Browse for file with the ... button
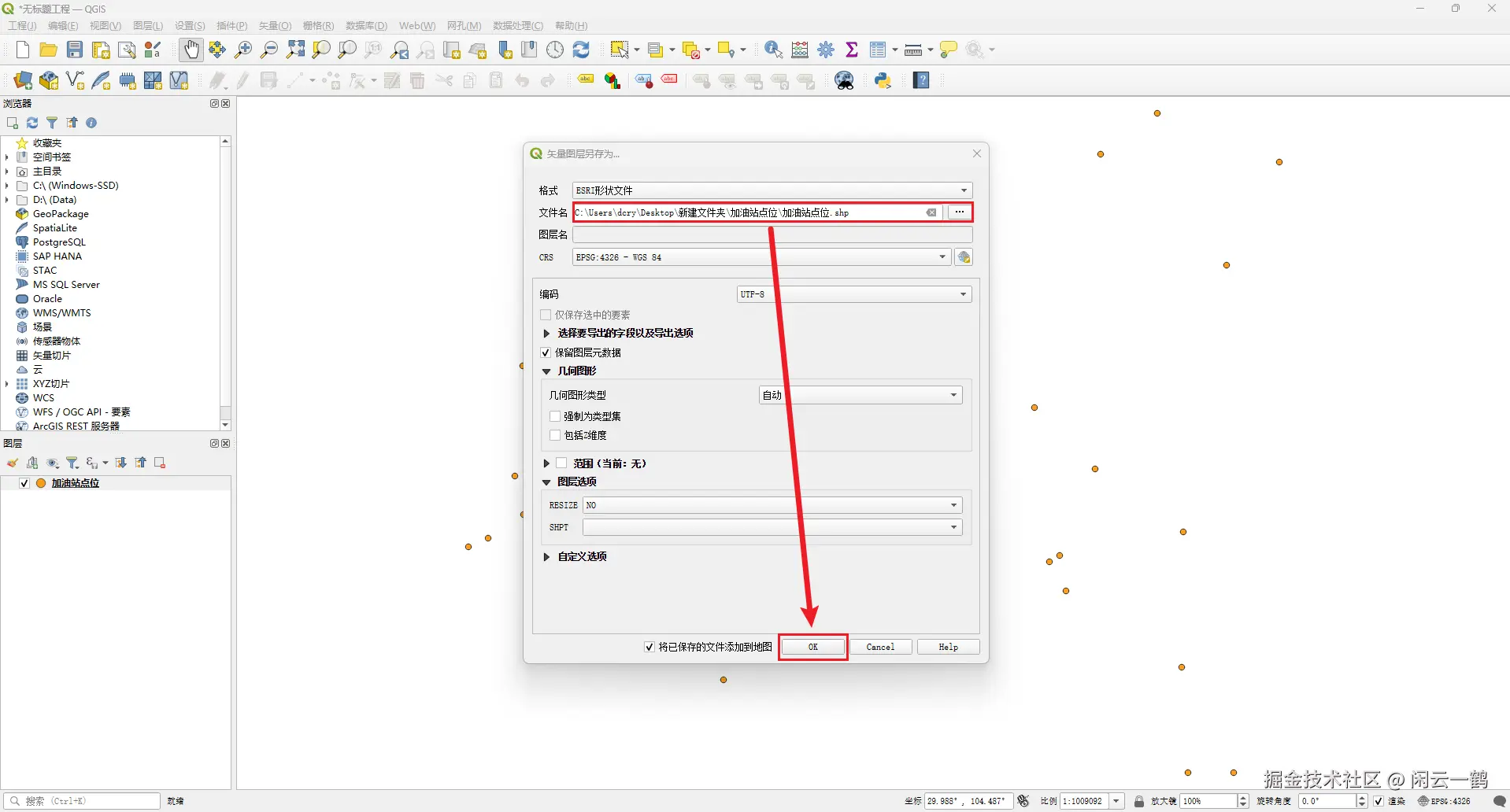 click(959, 212)
